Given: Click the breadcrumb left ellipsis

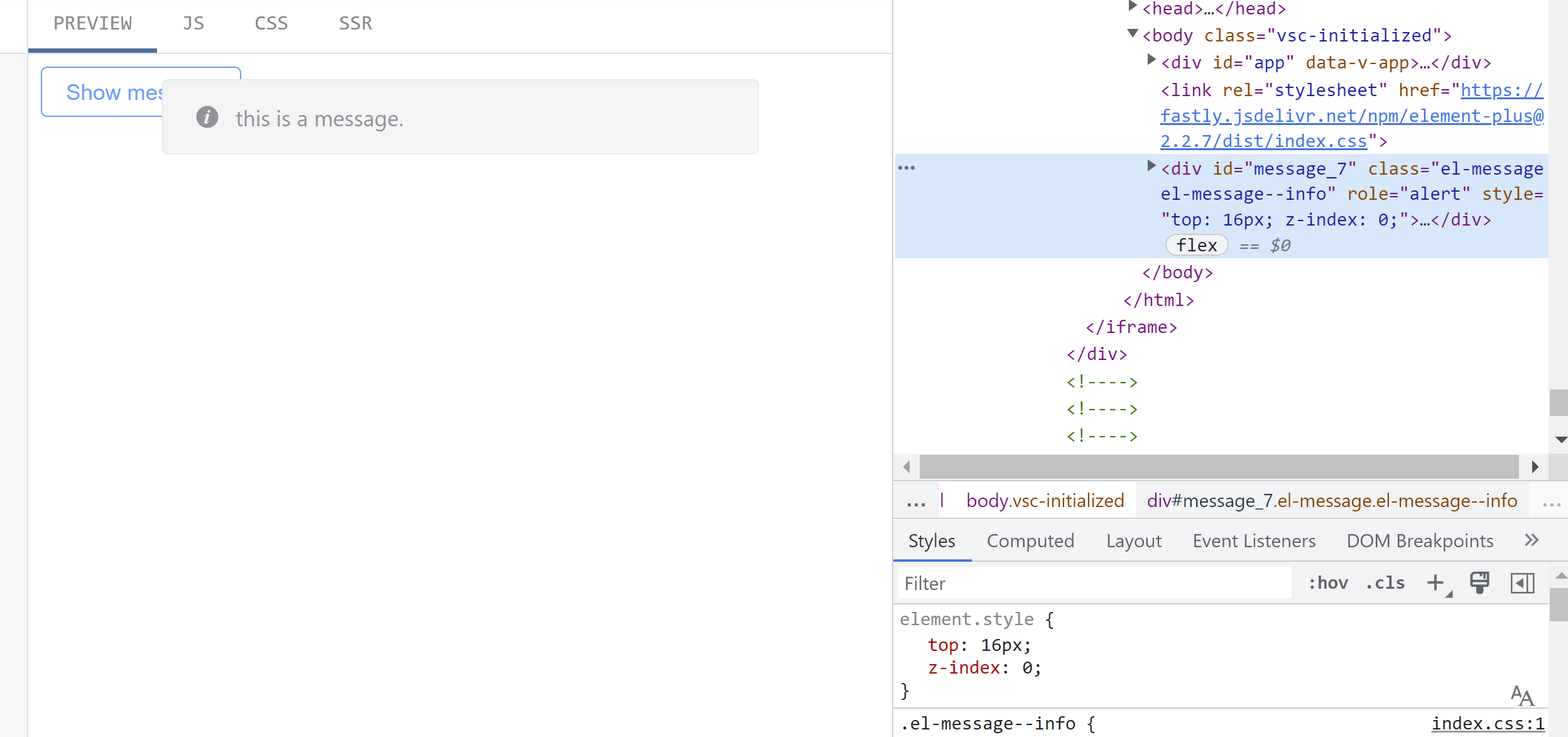Looking at the screenshot, I should tap(916, 501).
